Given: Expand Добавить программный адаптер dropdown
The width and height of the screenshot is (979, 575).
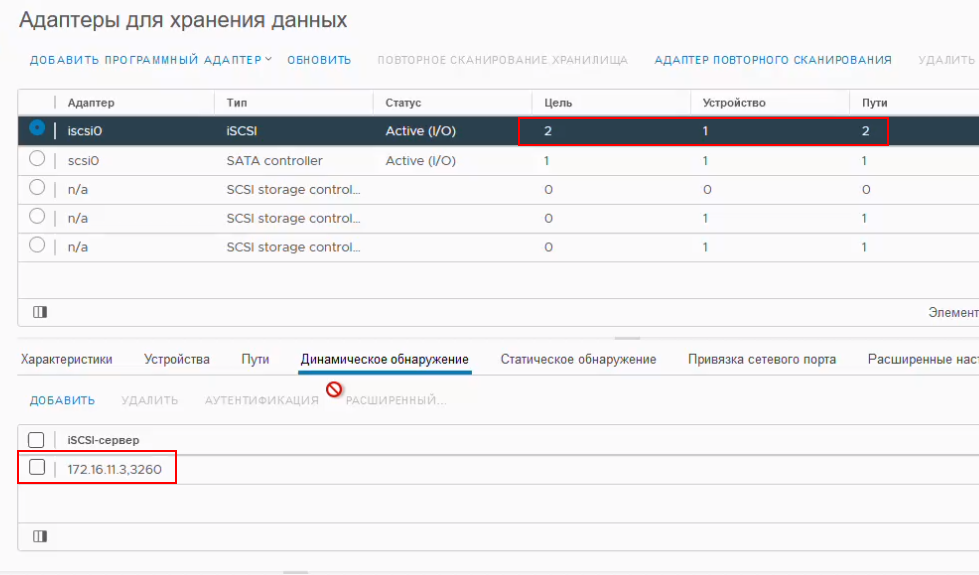Looking at the screenshot, I should click(150, 60).
